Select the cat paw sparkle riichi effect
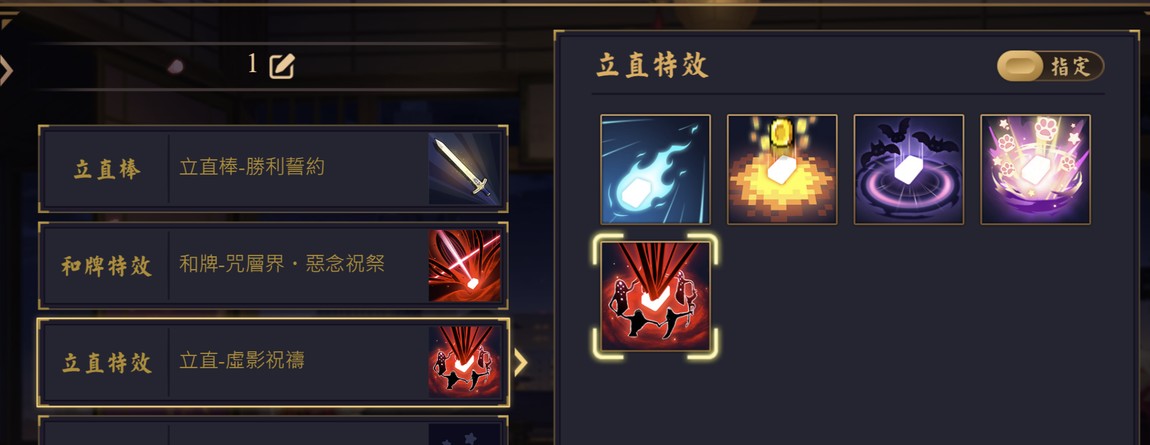The width and height of the screenshot is (1150, 445). pos(1036,169)
